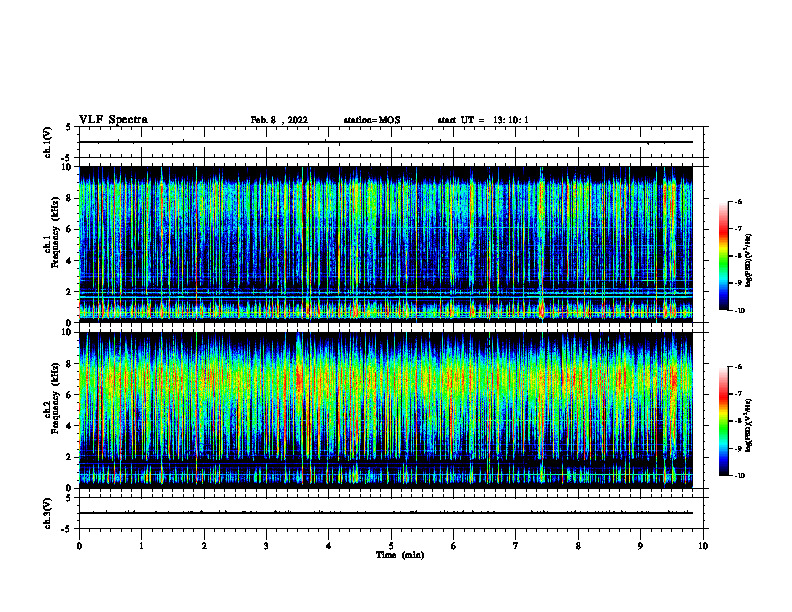The height and width of the screenshot is (612, 792).
Task: Click the time axis tick label "9"
Action: (x=640, y=546)
